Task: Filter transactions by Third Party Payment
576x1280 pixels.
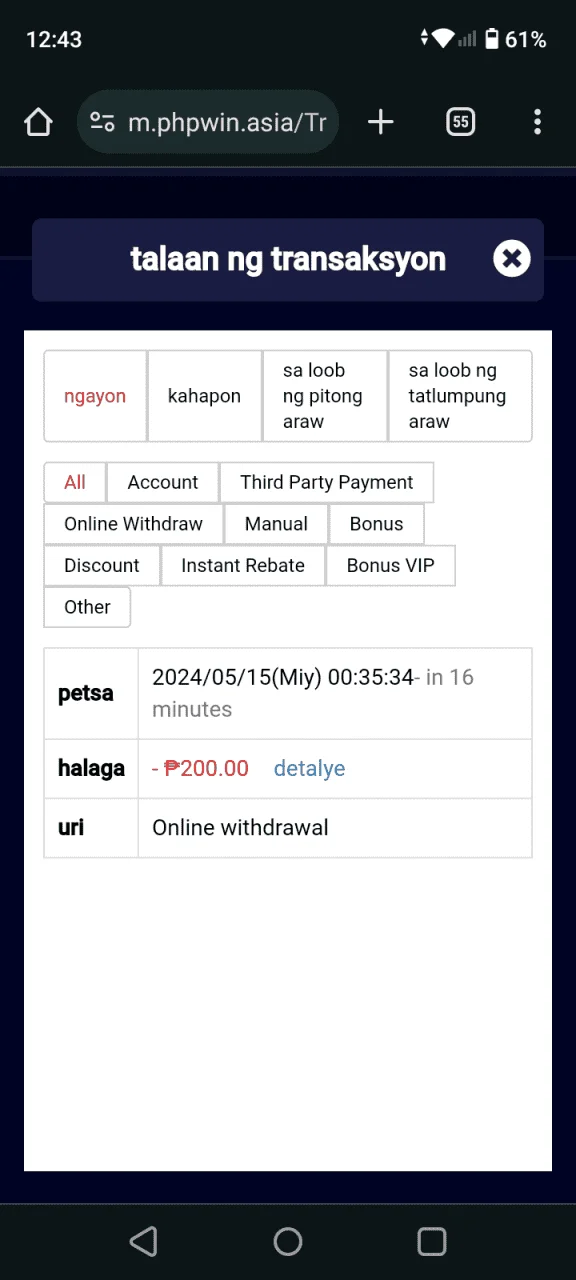Action: [326, 482]
